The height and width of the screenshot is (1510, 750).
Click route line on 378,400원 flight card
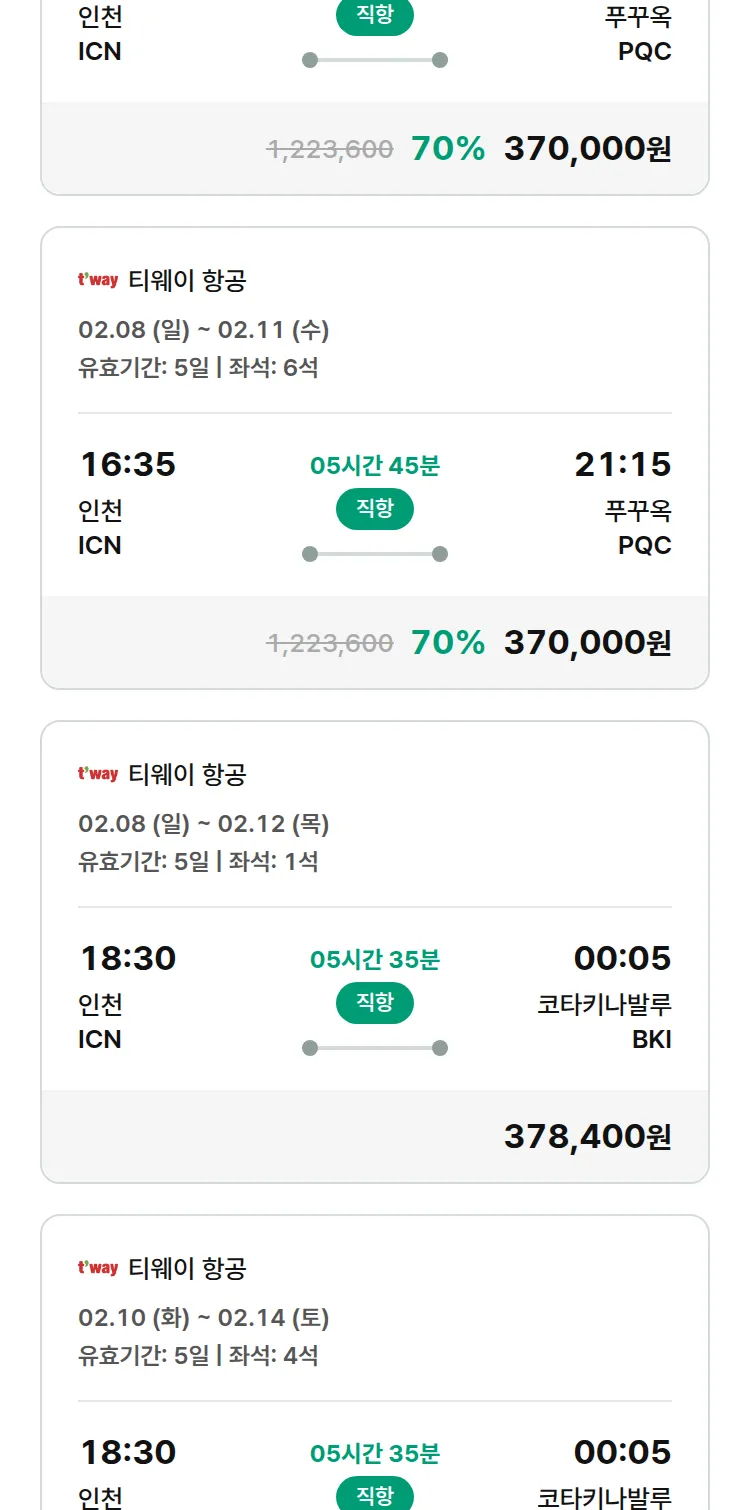coord(375,1048)
